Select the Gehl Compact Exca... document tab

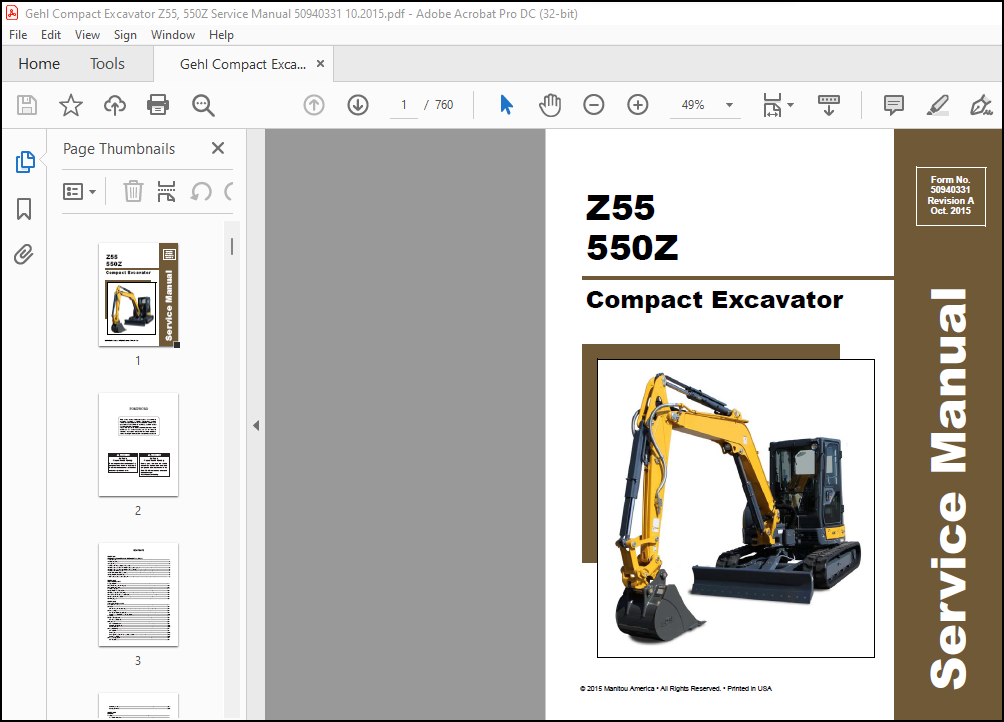[x=243, y=64]
